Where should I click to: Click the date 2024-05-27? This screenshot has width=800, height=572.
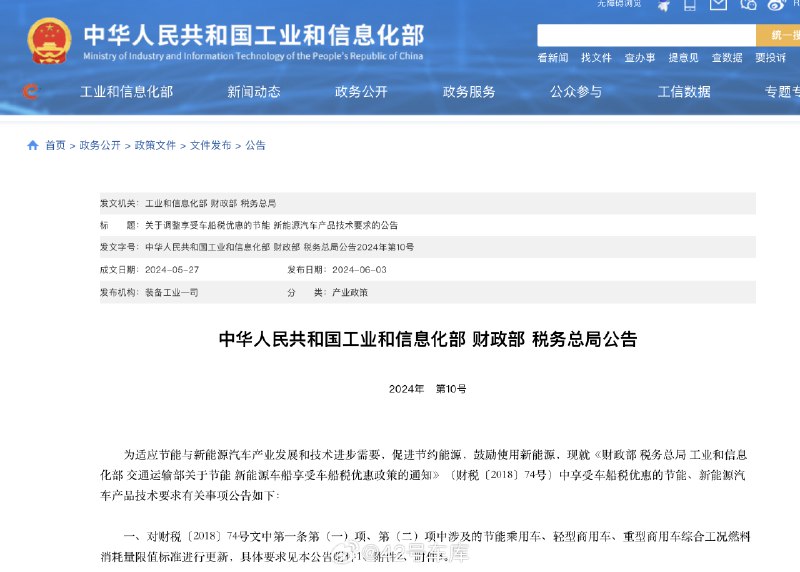172,269
